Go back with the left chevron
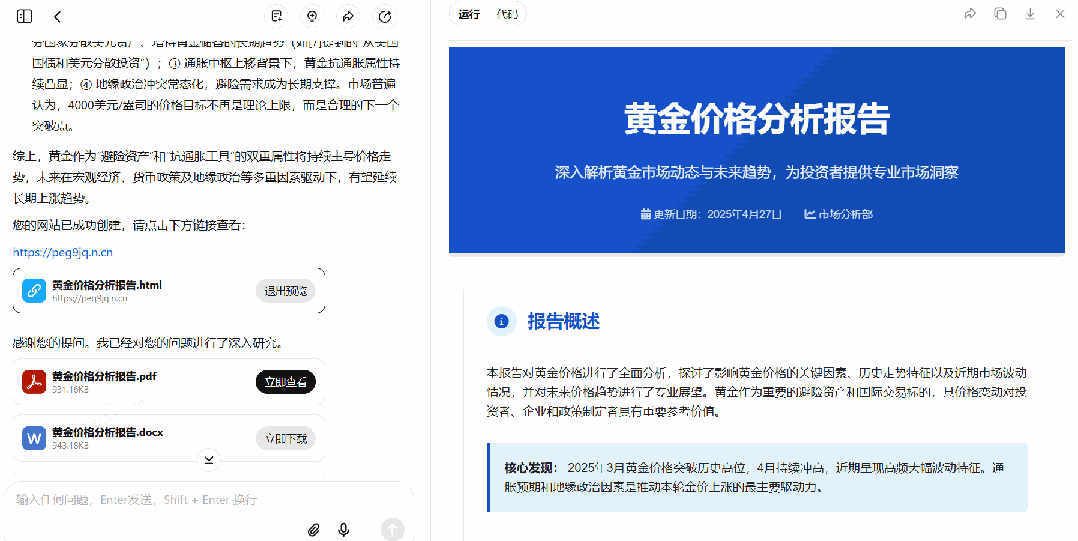The width and height of the screenshot is (1078, 541). click(x=57, y=16)
